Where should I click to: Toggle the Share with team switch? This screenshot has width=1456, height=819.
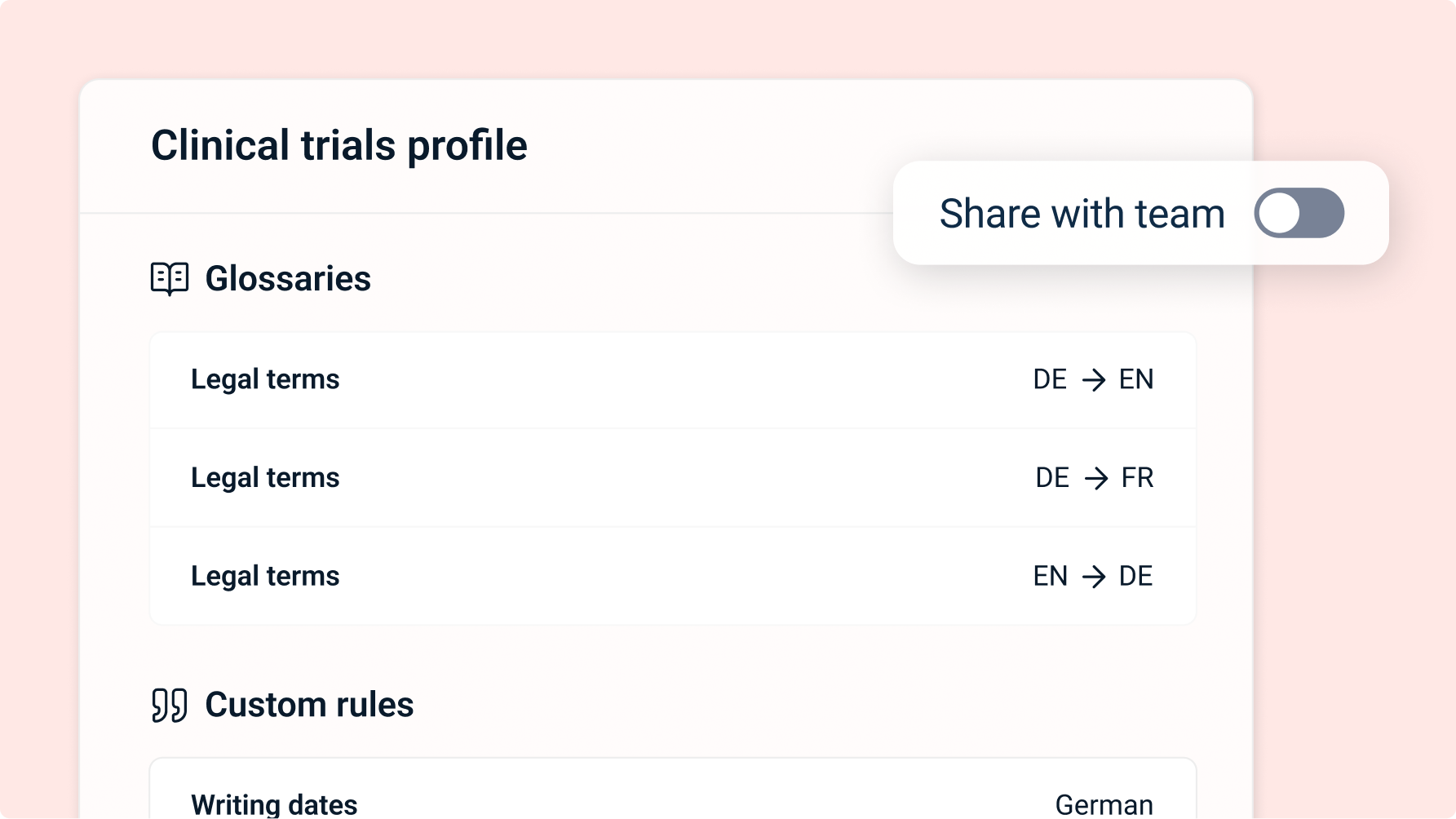click(1299, 213)
